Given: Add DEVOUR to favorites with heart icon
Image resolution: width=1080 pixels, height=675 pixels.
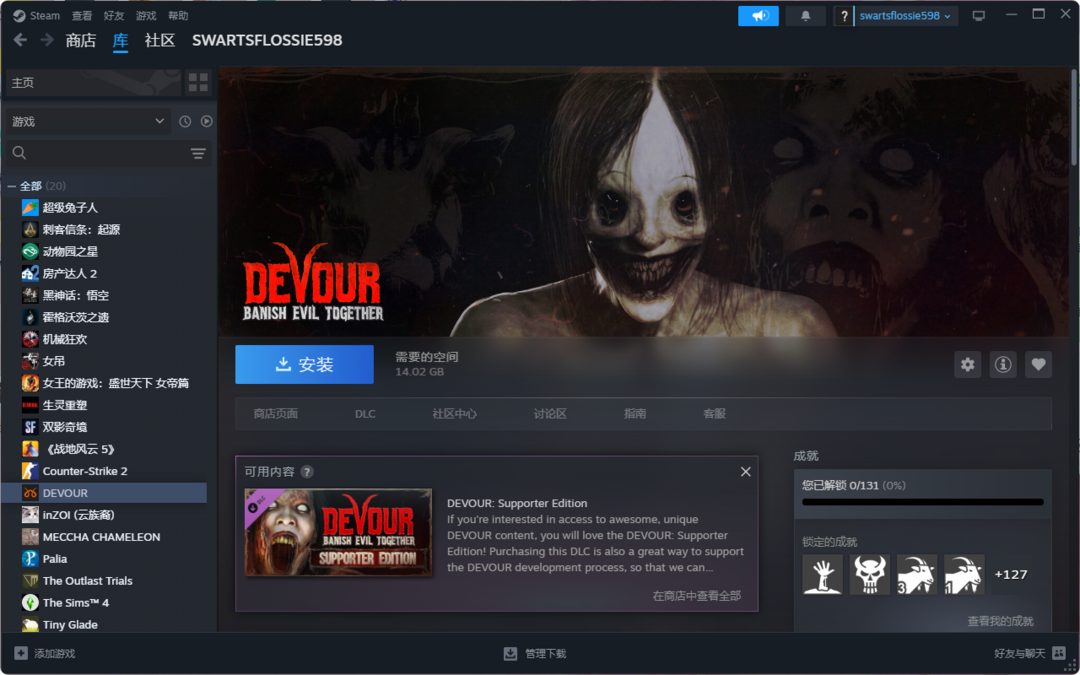Looking at the screenshot, I should [1038, 364].
